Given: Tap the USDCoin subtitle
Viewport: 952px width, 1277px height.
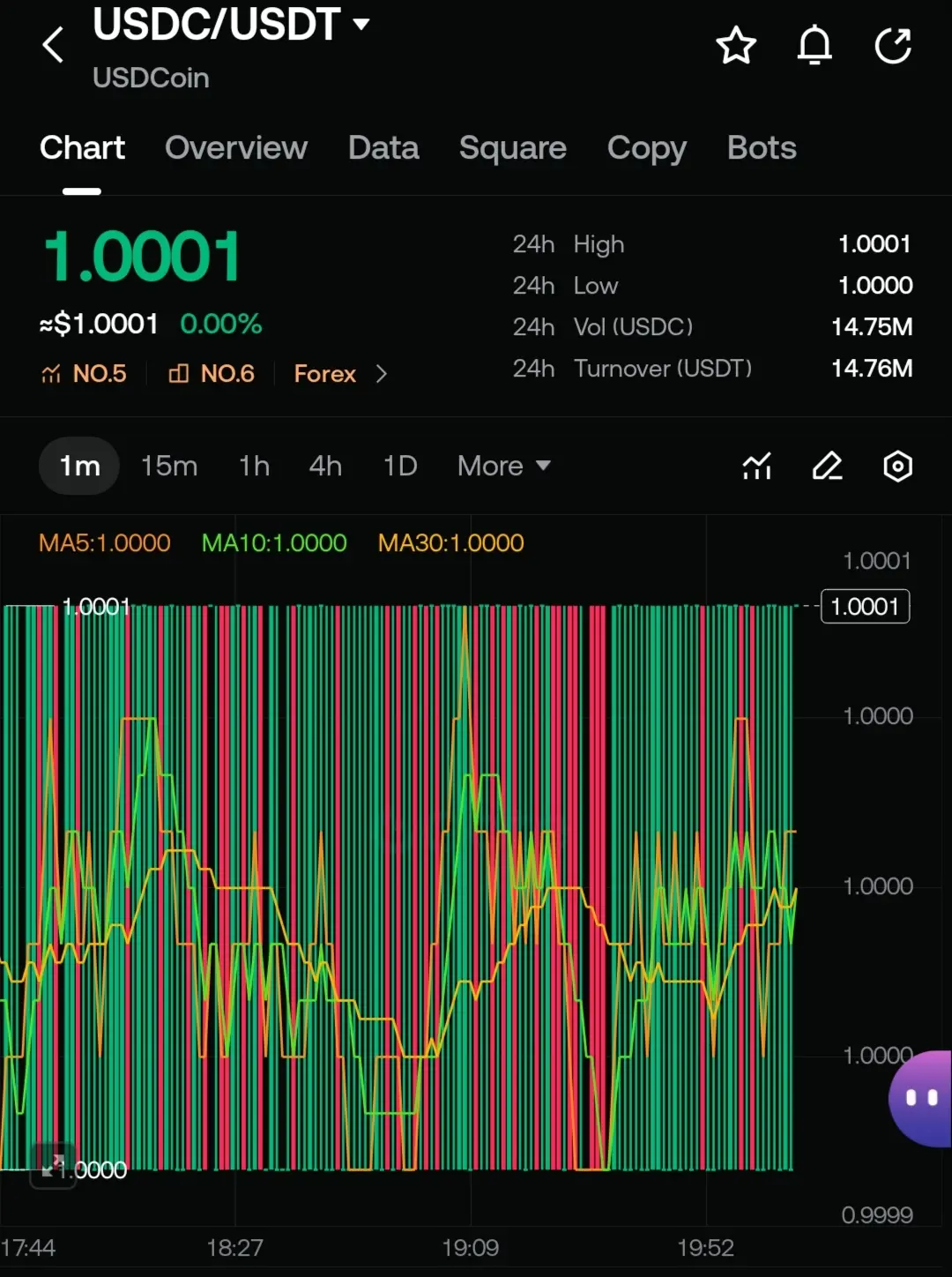Looking at the screenshot, I should (x=151, y=78).
